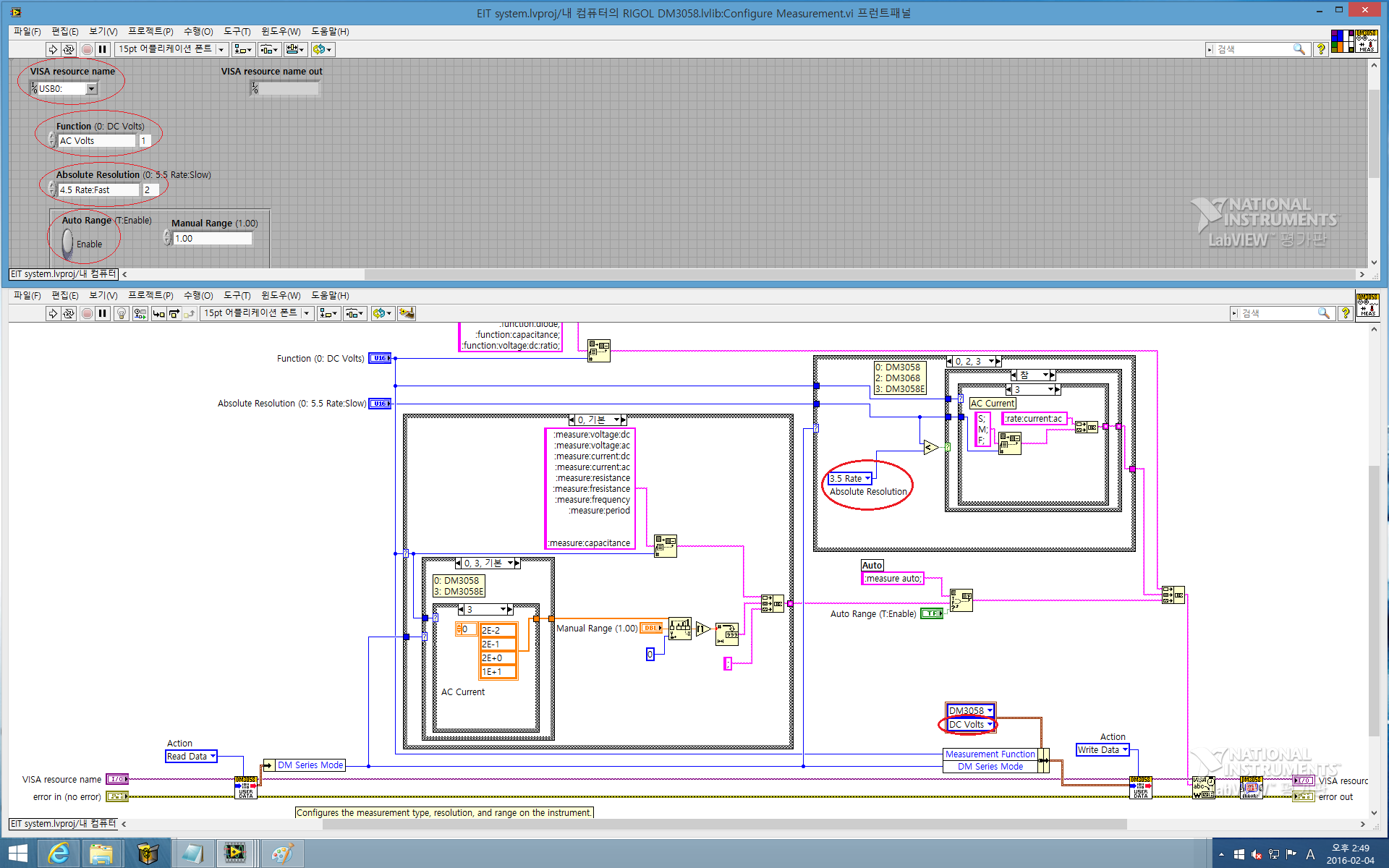Click Run arrow in front panel toolbar
The height and width of the screenshot is (868, 1389).
point(53,49)
